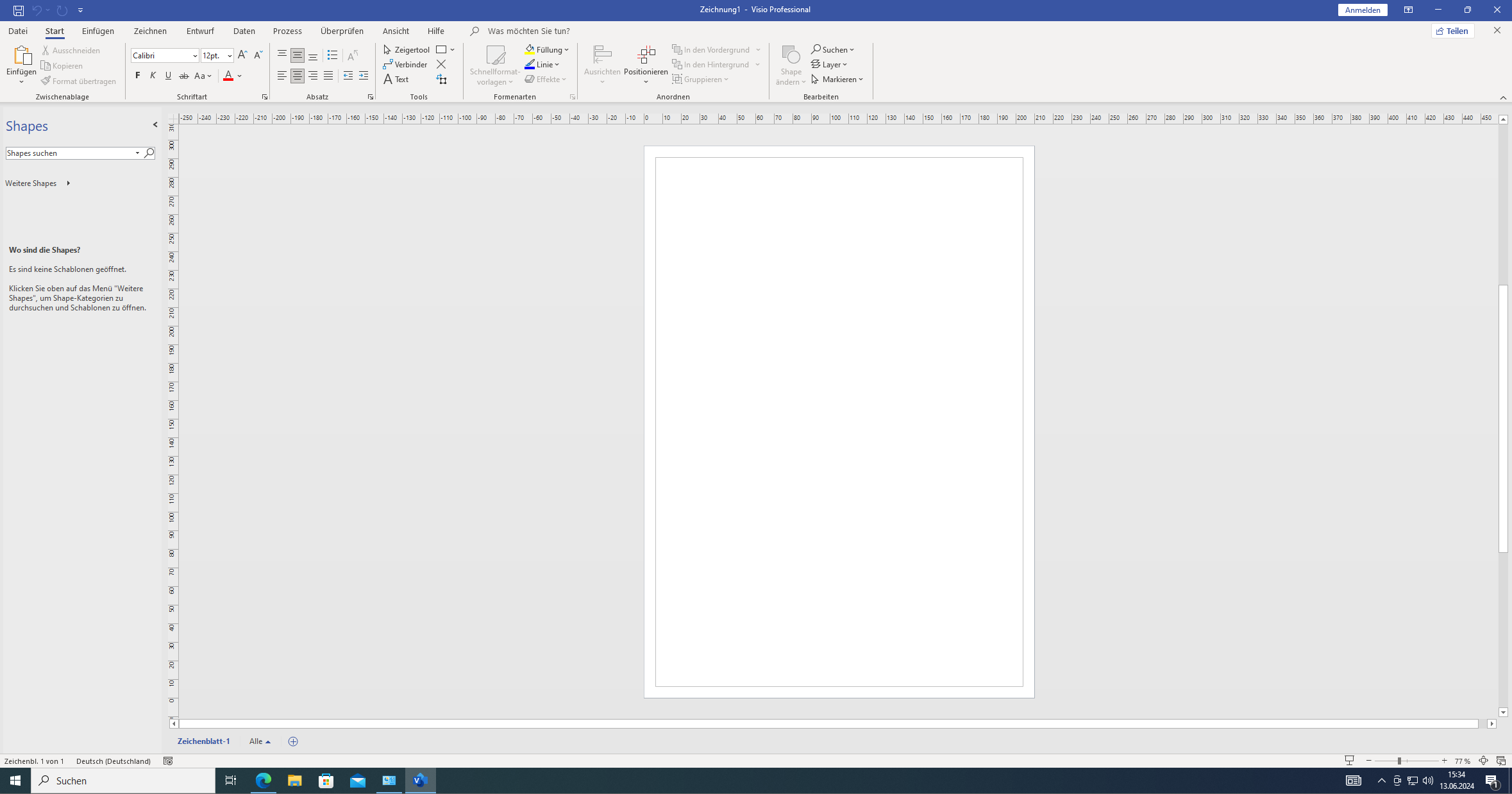Select the Text tool

pyautogui.click(x=396, y=80)
